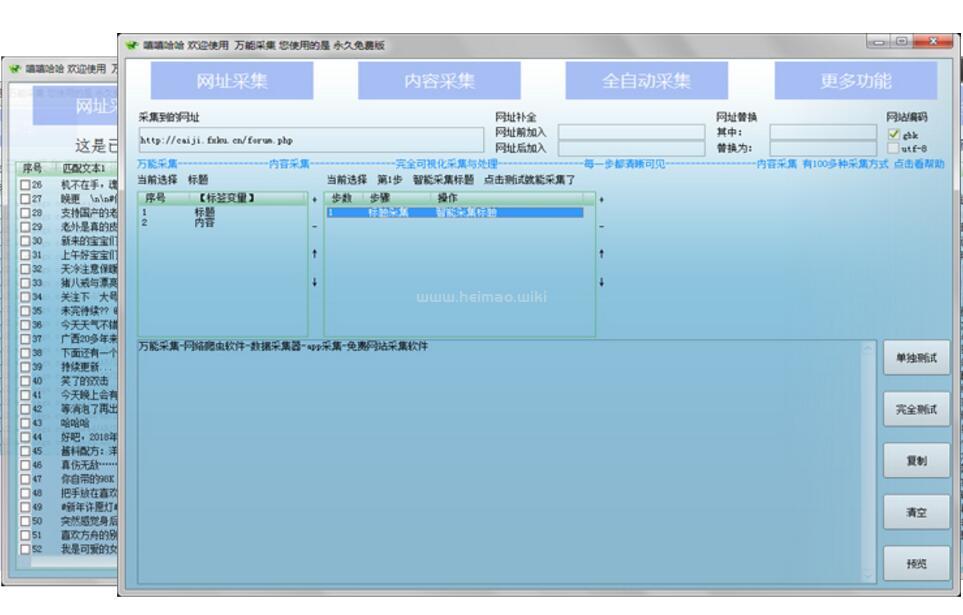Toggle the gbk encoding checkbox
Screen dimensions: 963x615
pyautogui.click(x=894, y=133)
